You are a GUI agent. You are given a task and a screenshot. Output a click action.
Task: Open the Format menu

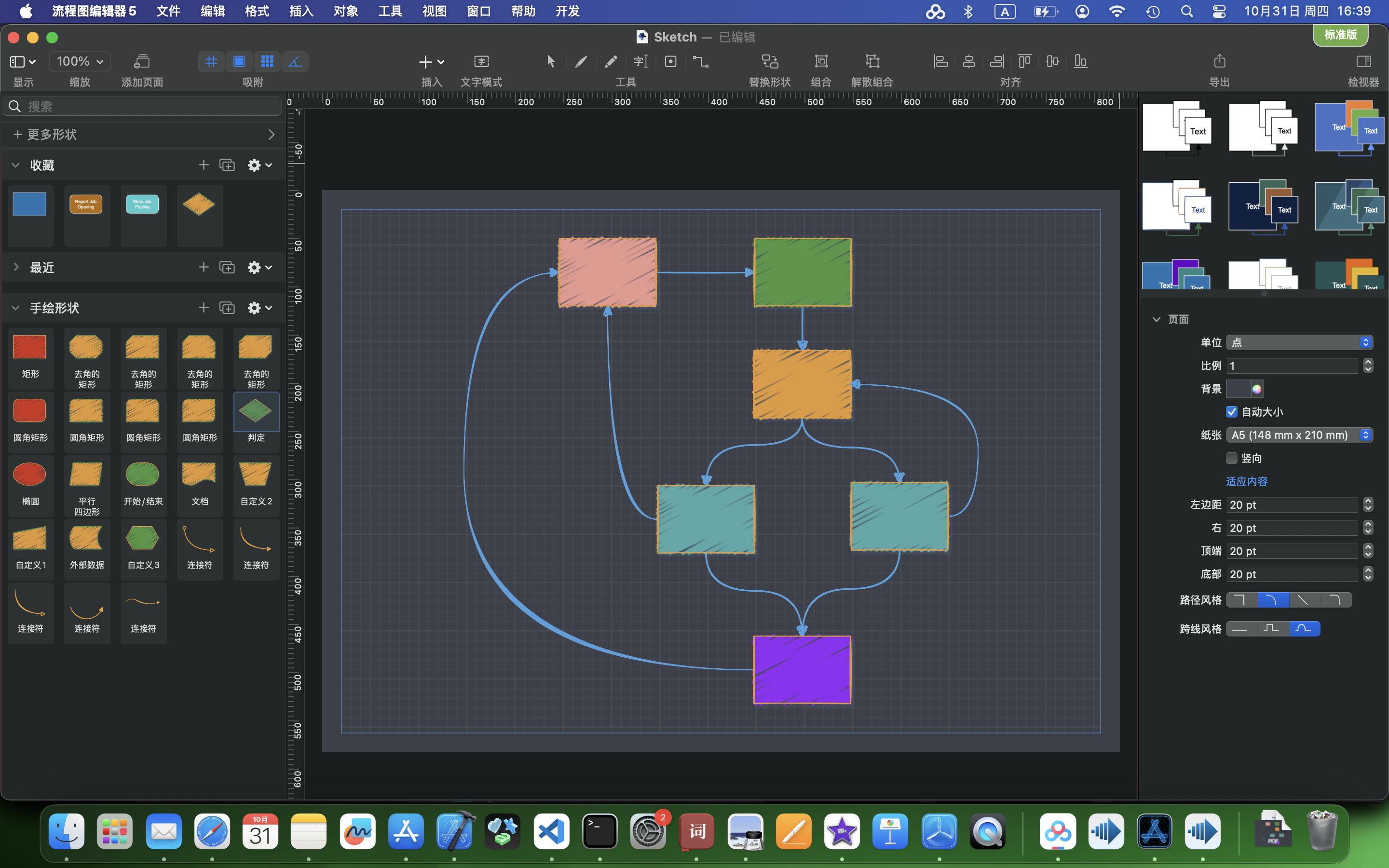[x=257, y=12]
